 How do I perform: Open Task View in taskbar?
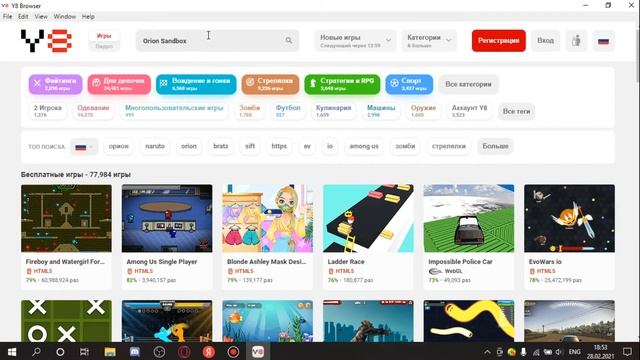[84, 351]
